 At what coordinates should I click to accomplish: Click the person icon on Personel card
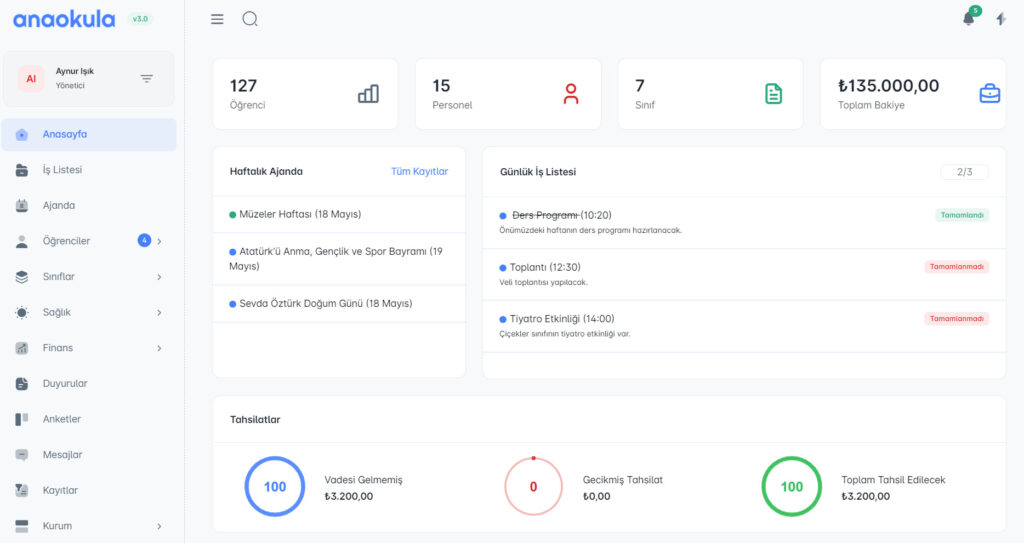click(571, 94)
